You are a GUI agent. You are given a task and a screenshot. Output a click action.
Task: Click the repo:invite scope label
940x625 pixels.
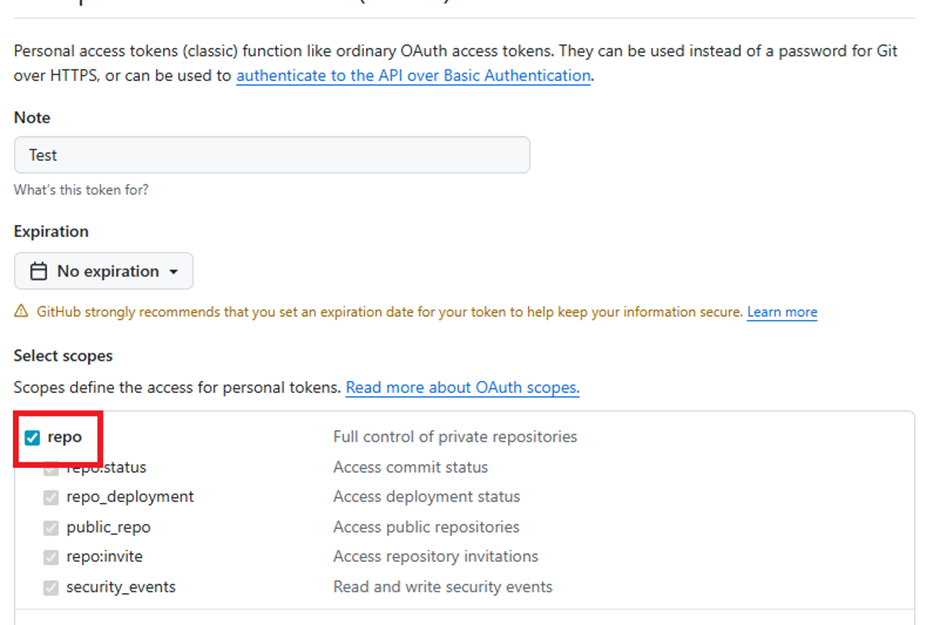(104, 557)
